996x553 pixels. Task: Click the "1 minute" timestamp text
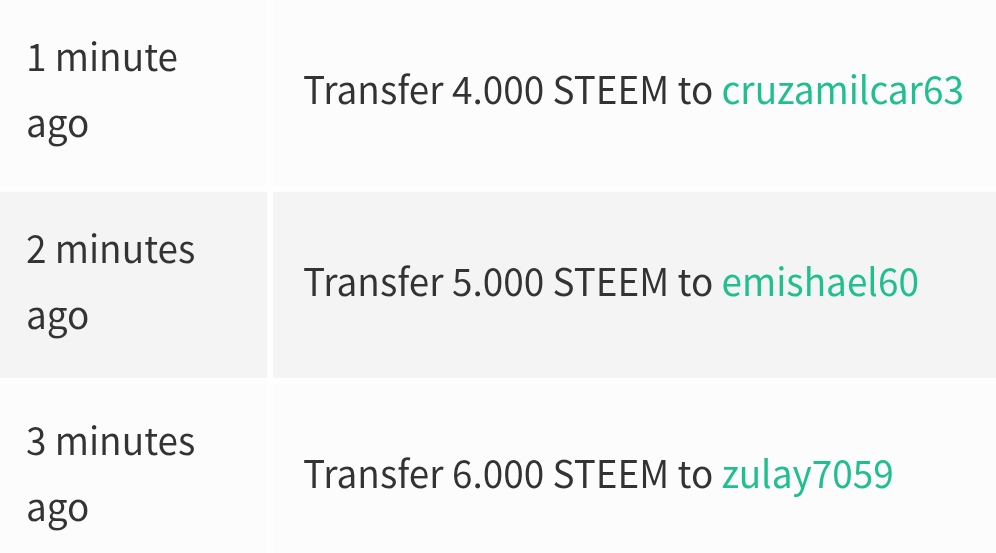point(102,58)
